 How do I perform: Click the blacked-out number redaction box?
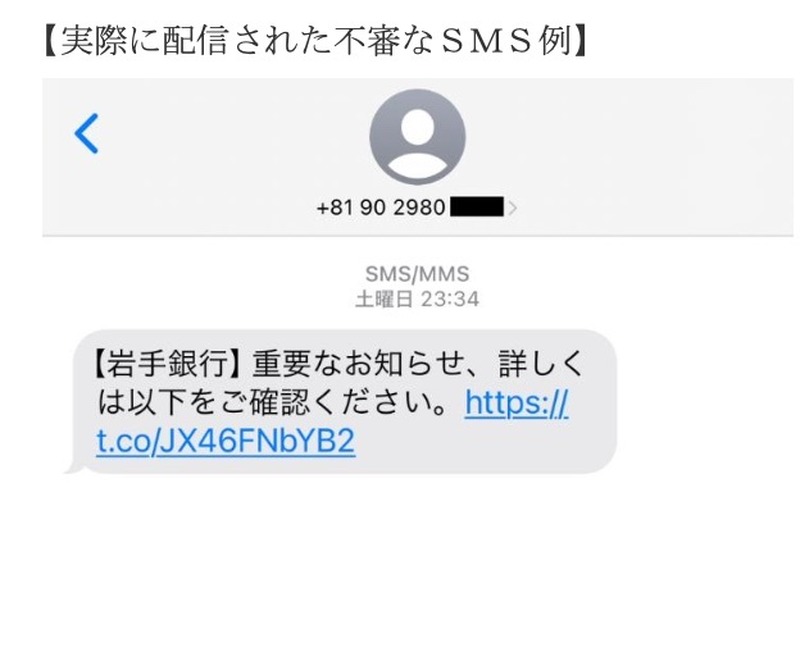tap(477, 208)
